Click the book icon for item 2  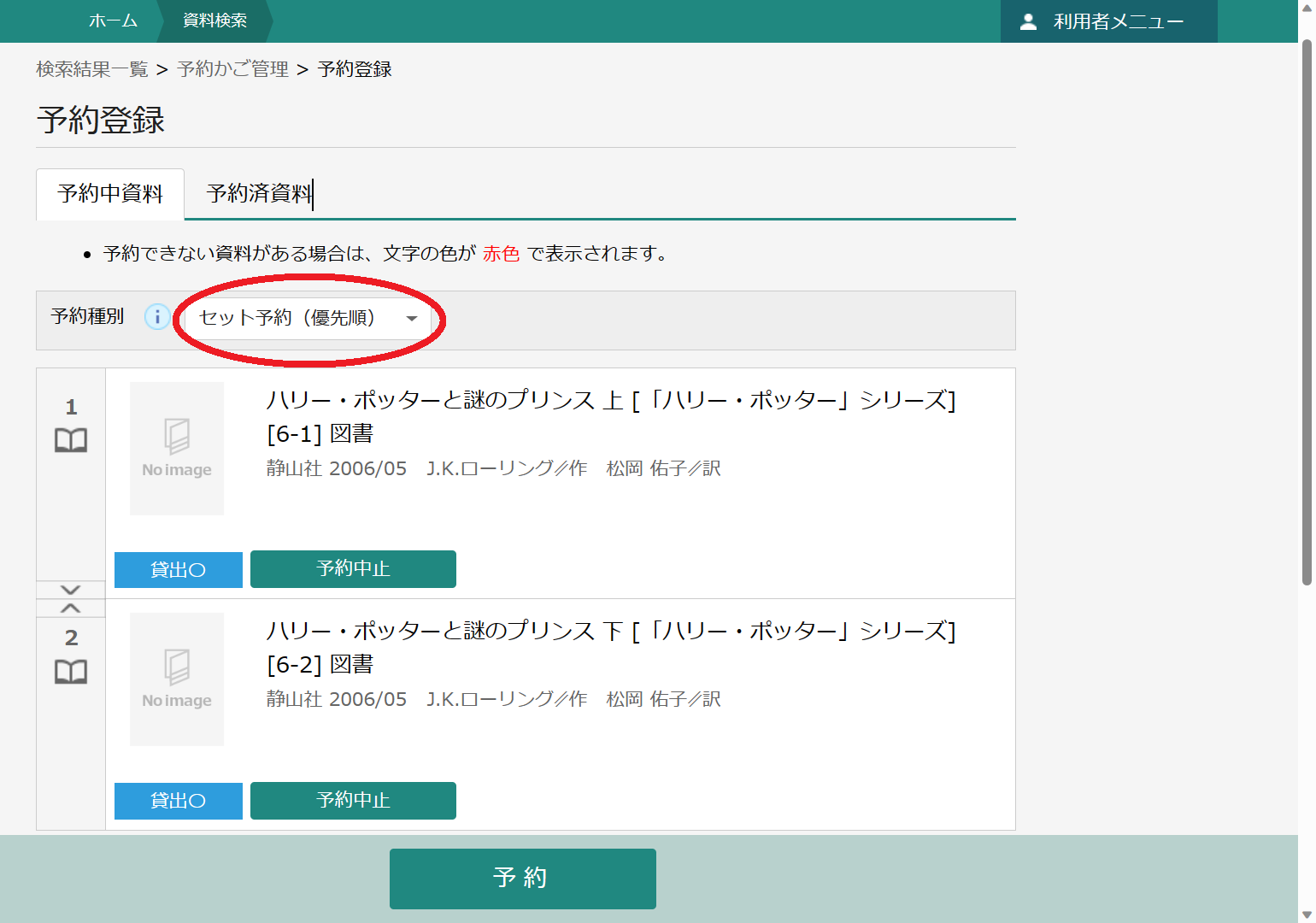(x=71, y=672)
